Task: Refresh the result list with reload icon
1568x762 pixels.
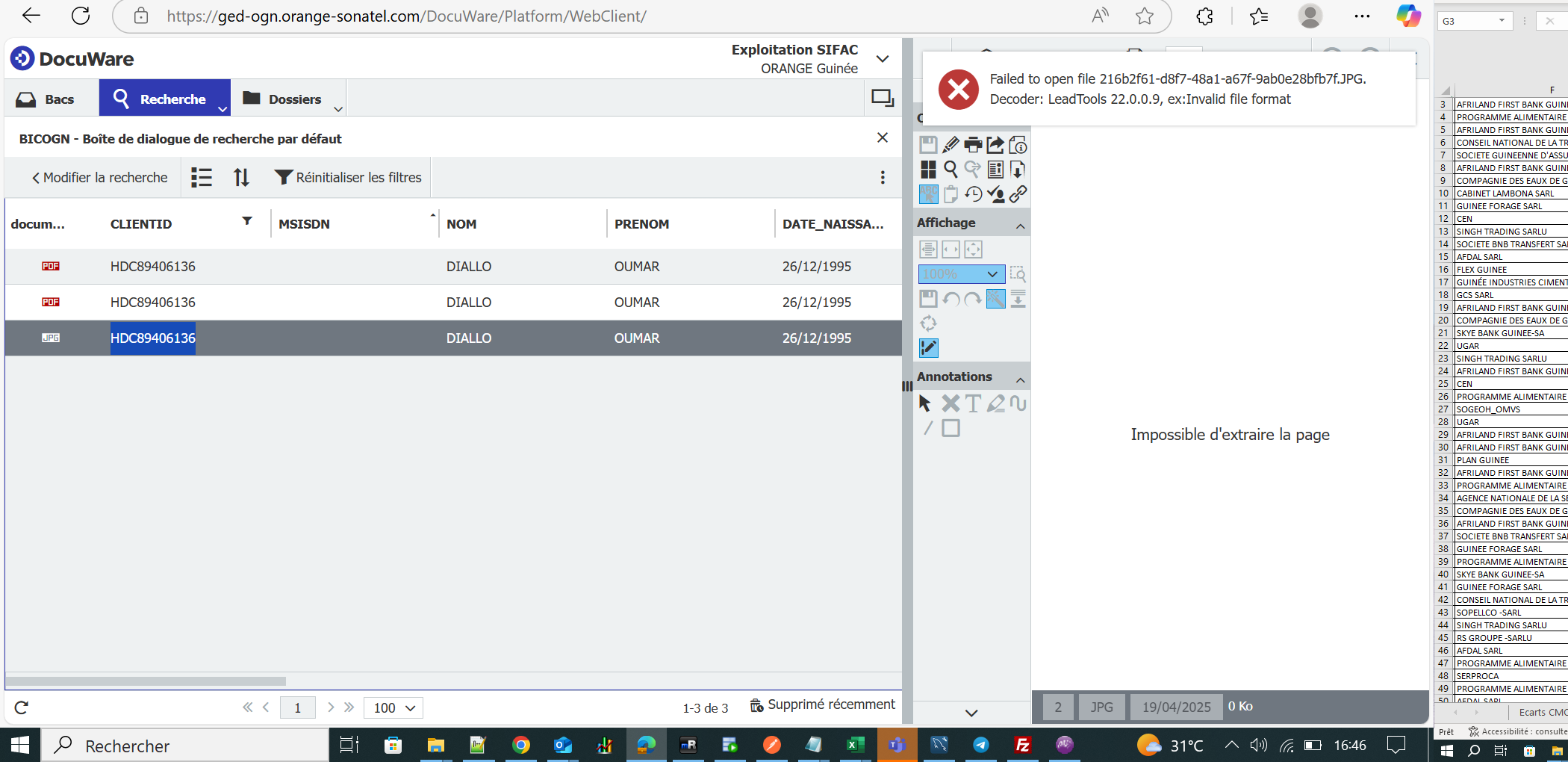Action: click(x=22, y=707)
